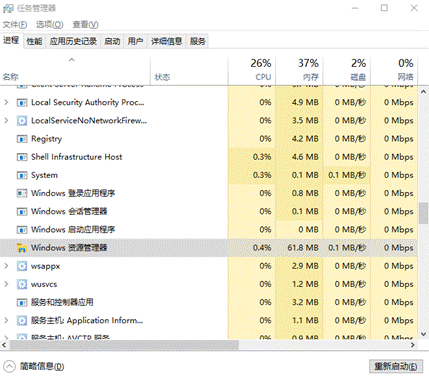Switch to the 性能 tab
The height and width of the screenshot is (381, 429).
pos(34,41)
